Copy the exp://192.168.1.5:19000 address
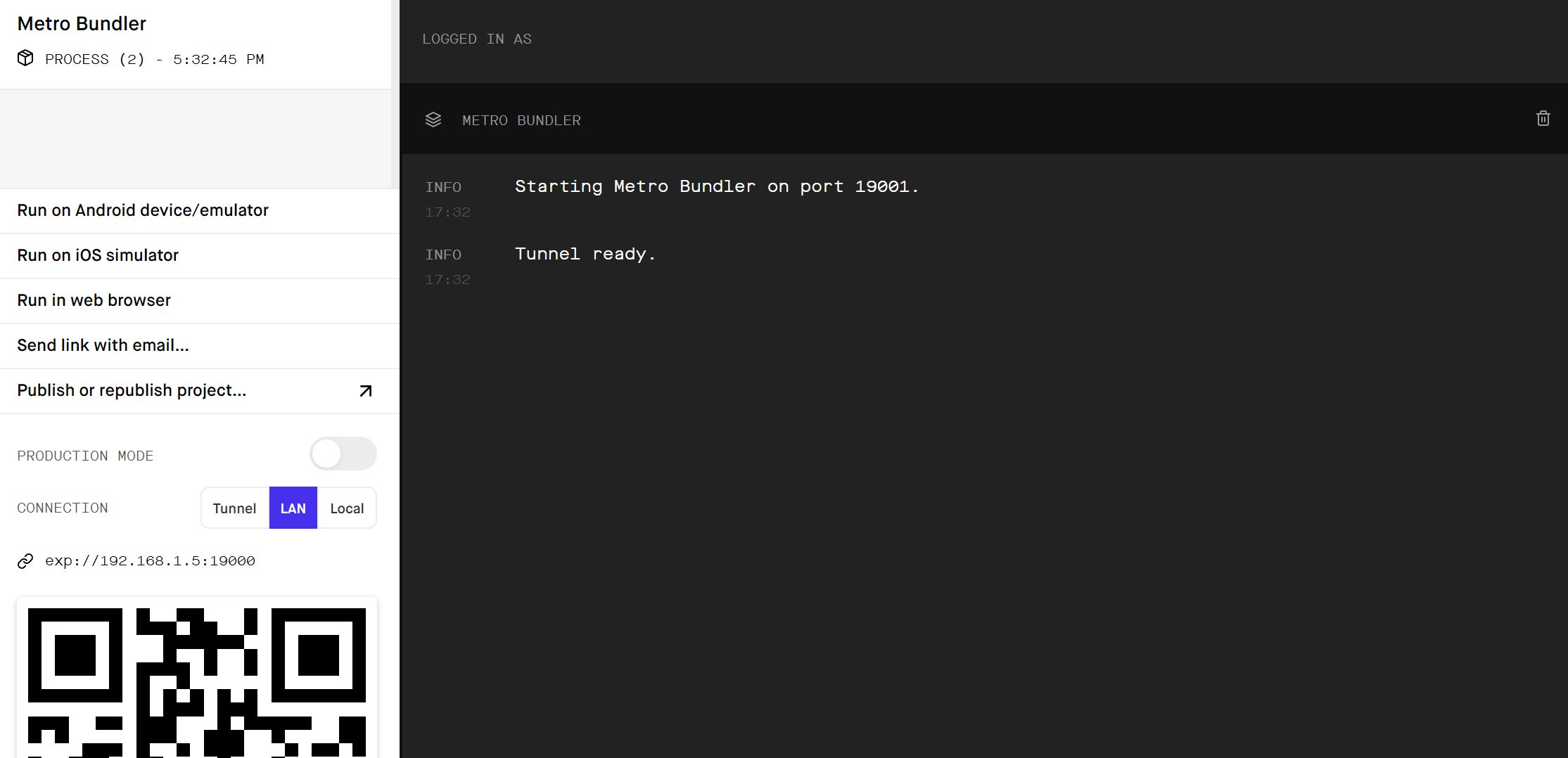Image resolution: width=1568 pixels, height=758 pixels. coord(150,561)
